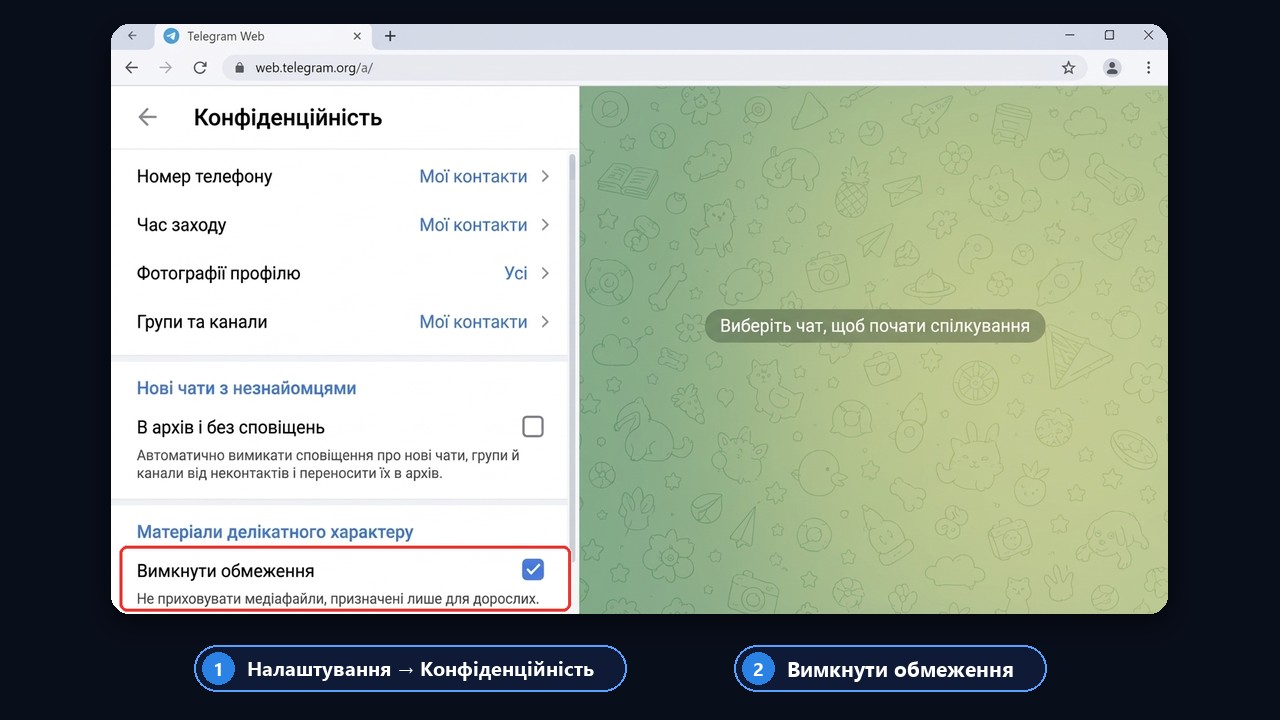
Task: Bookmark this page with the star icon
Action: pyautogui.click(x=1068, y=68)
